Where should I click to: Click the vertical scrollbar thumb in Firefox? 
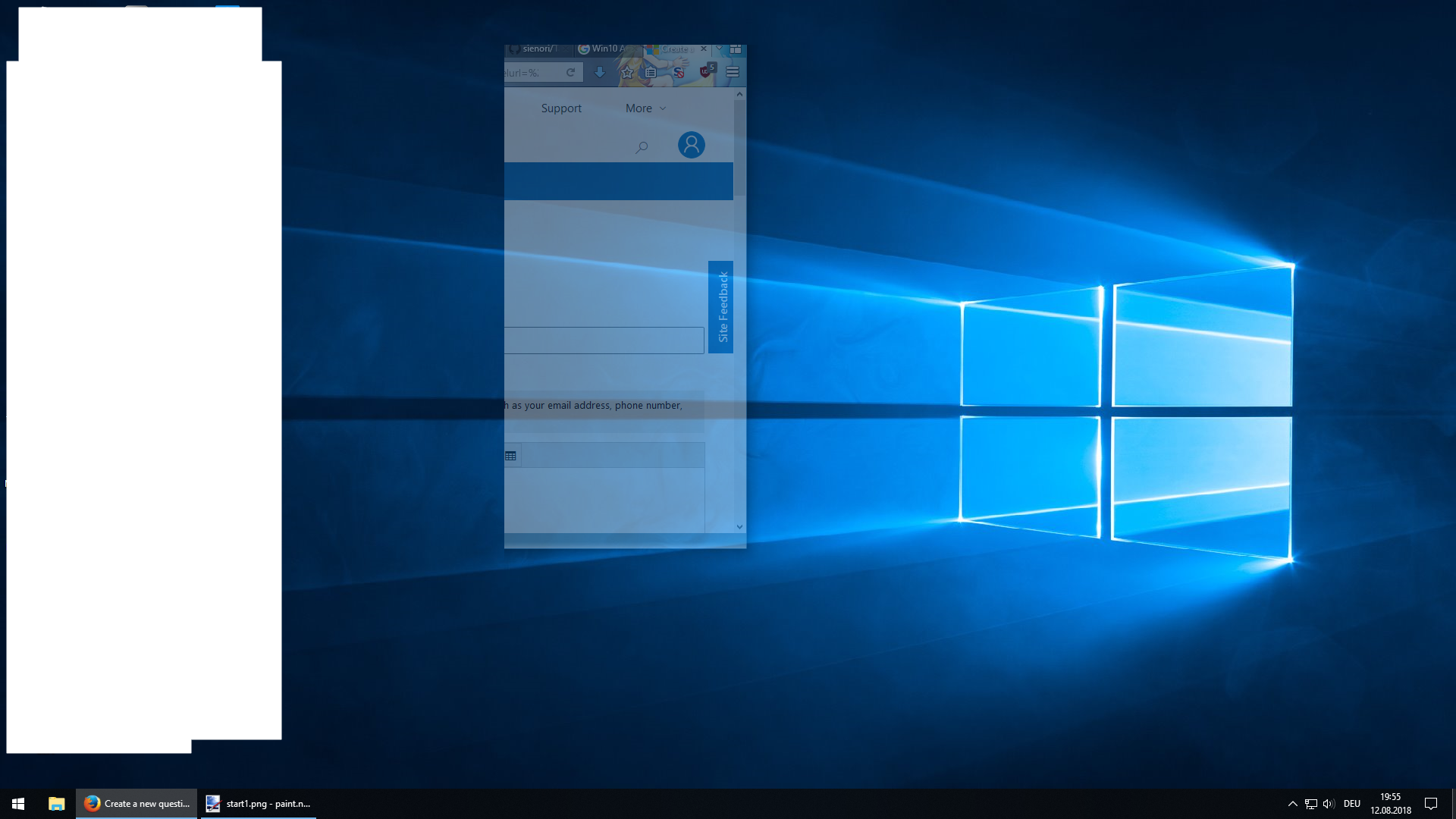(x=739, y=148)
